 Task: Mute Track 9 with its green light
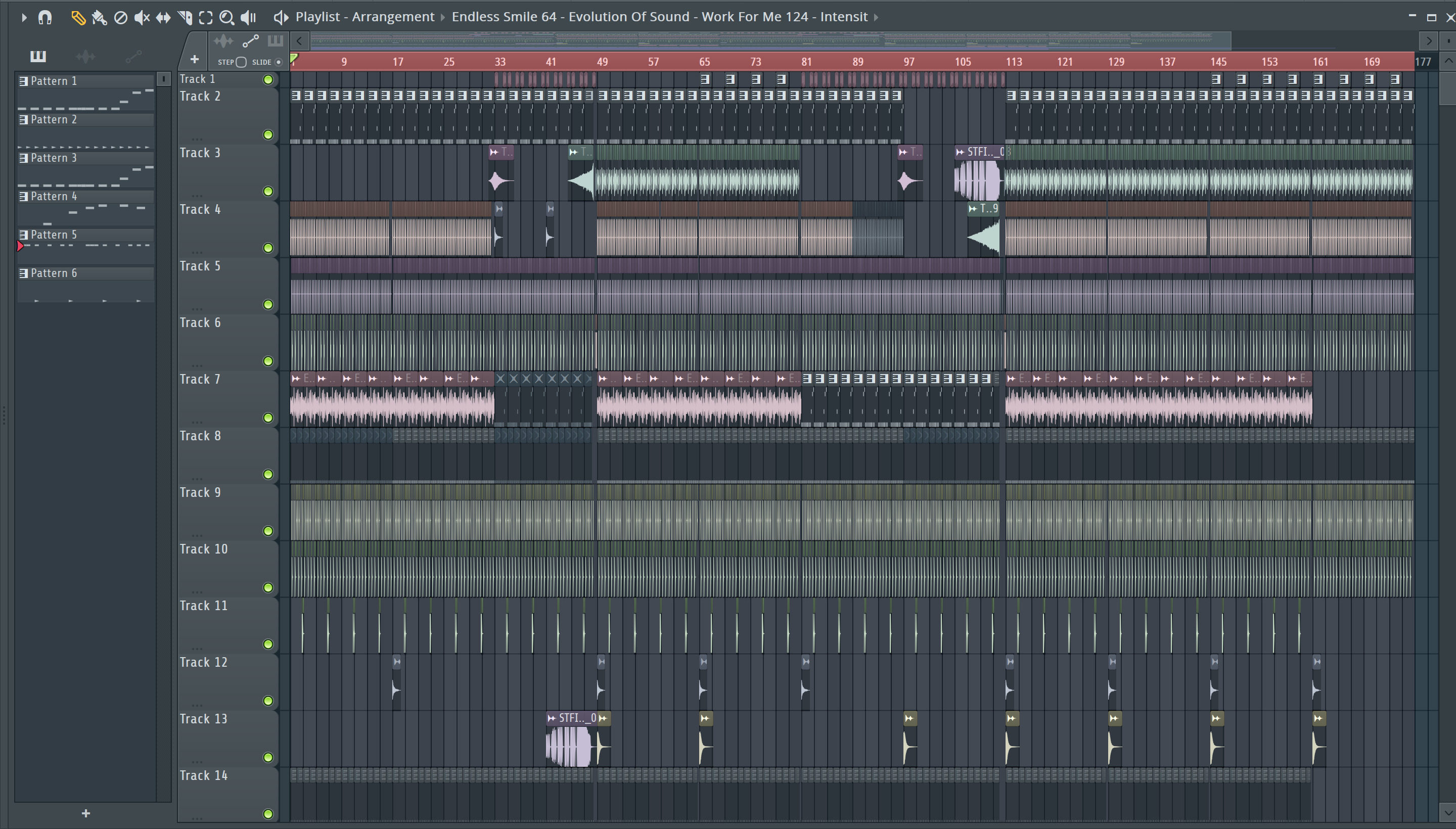coord(267,531)
